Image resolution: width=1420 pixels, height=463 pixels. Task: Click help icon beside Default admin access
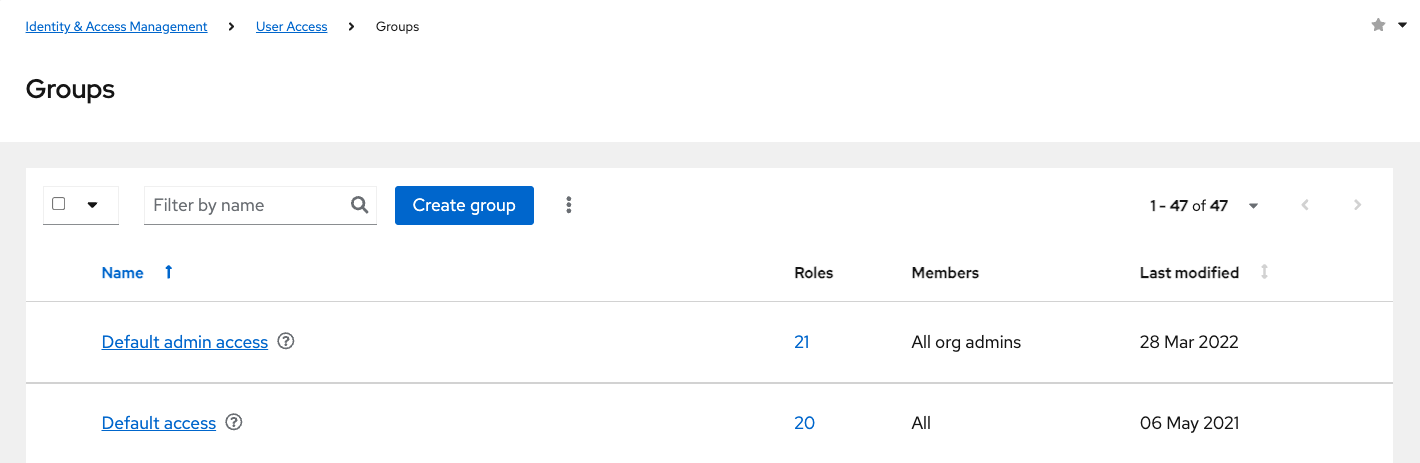click(x=286, y=341)
